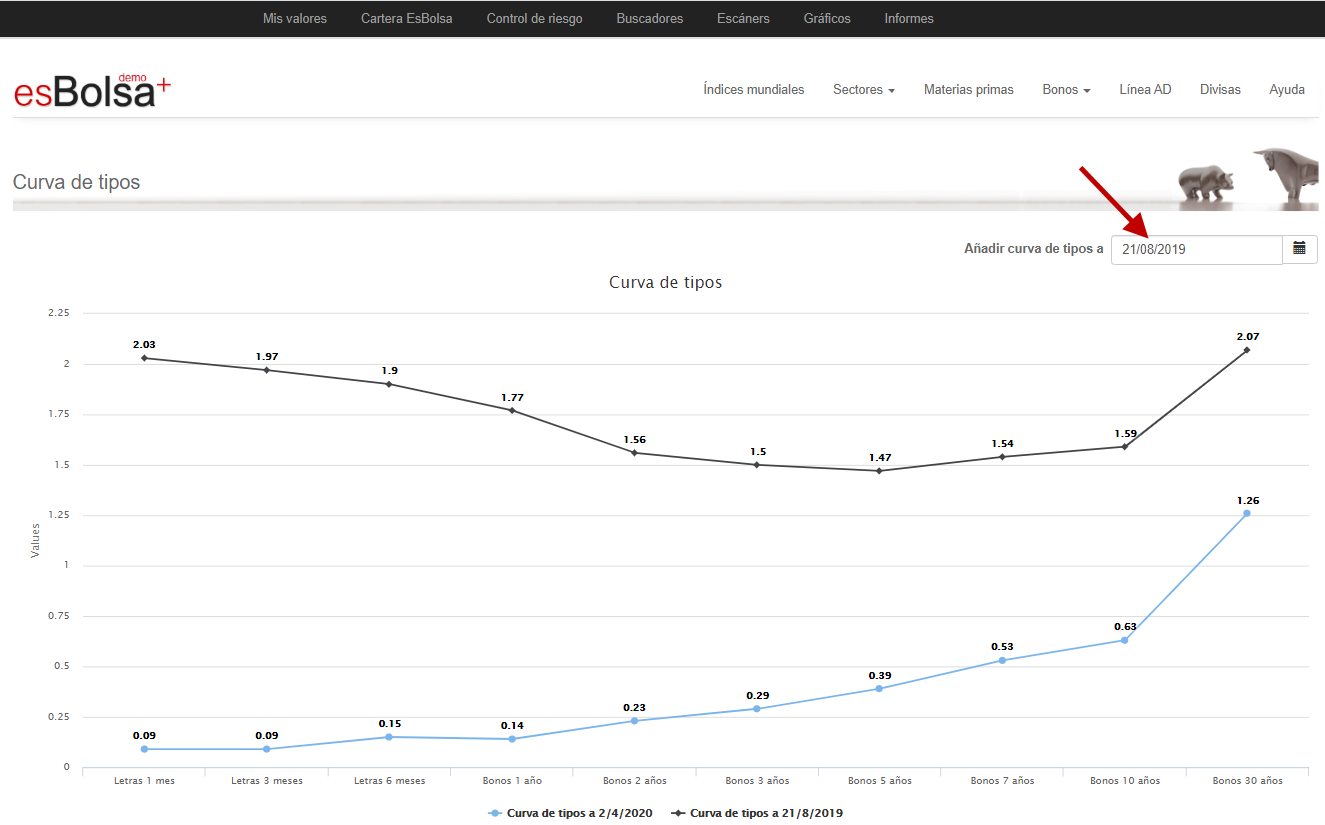Viewport: 1325px width, 825px height.
Task: Open the calendar date picker icon
Action: tap(1299, 249)
